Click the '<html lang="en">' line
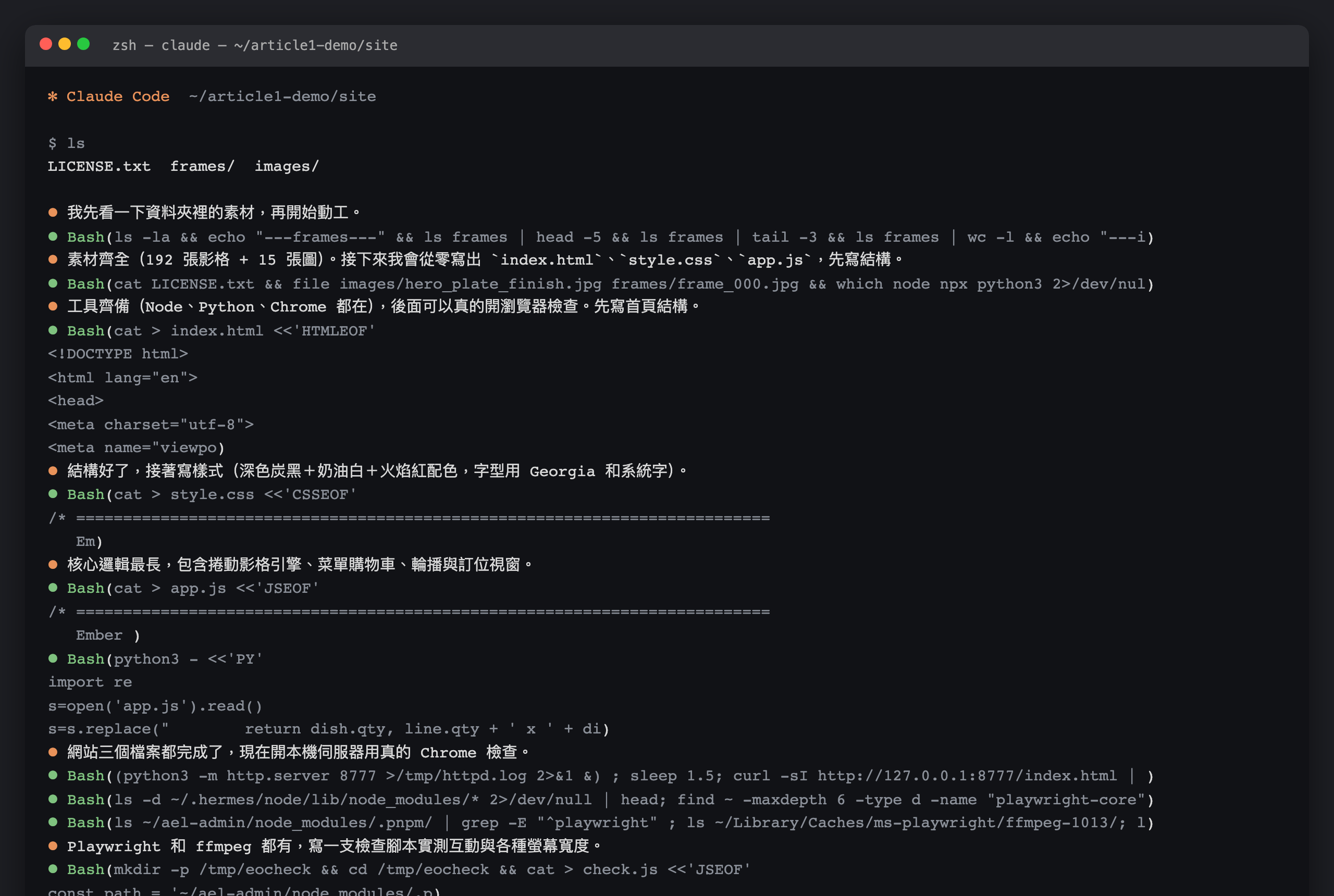 click(122, 378)
